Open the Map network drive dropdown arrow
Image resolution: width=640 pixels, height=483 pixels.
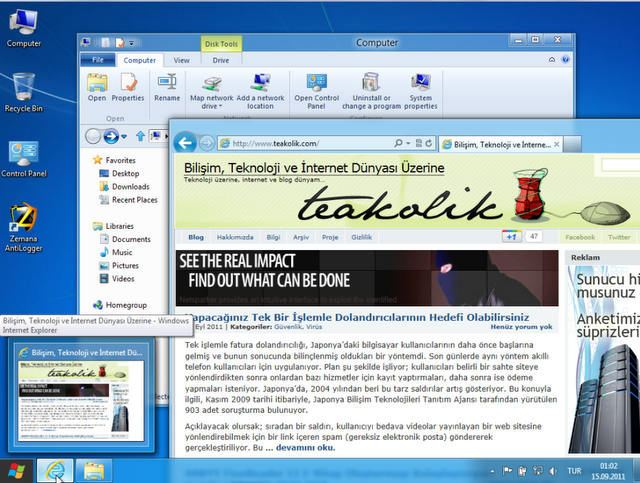point(220,106)
